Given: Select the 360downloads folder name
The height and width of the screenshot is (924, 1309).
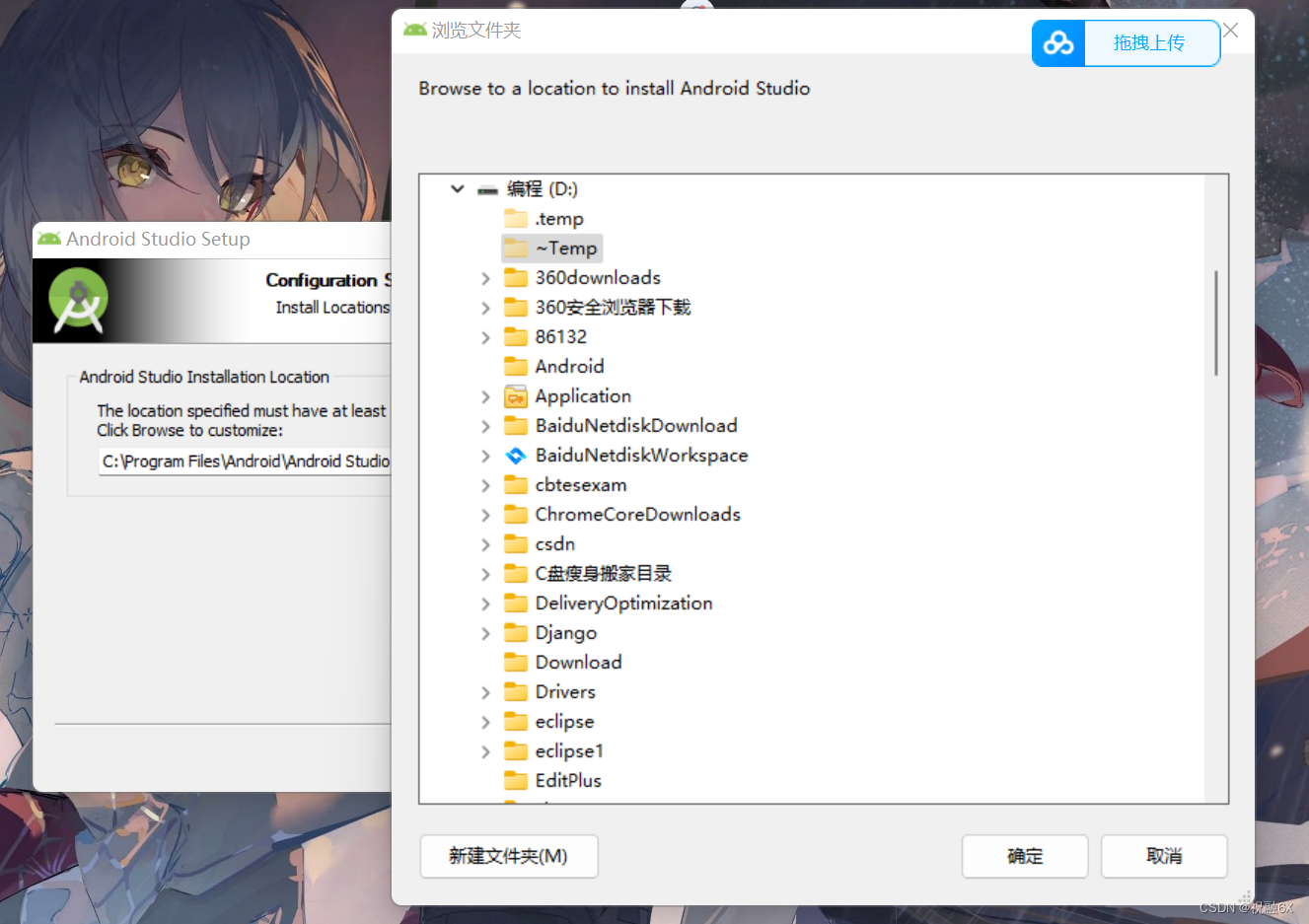Looking at the screenshot, I should tap(598, 278).
